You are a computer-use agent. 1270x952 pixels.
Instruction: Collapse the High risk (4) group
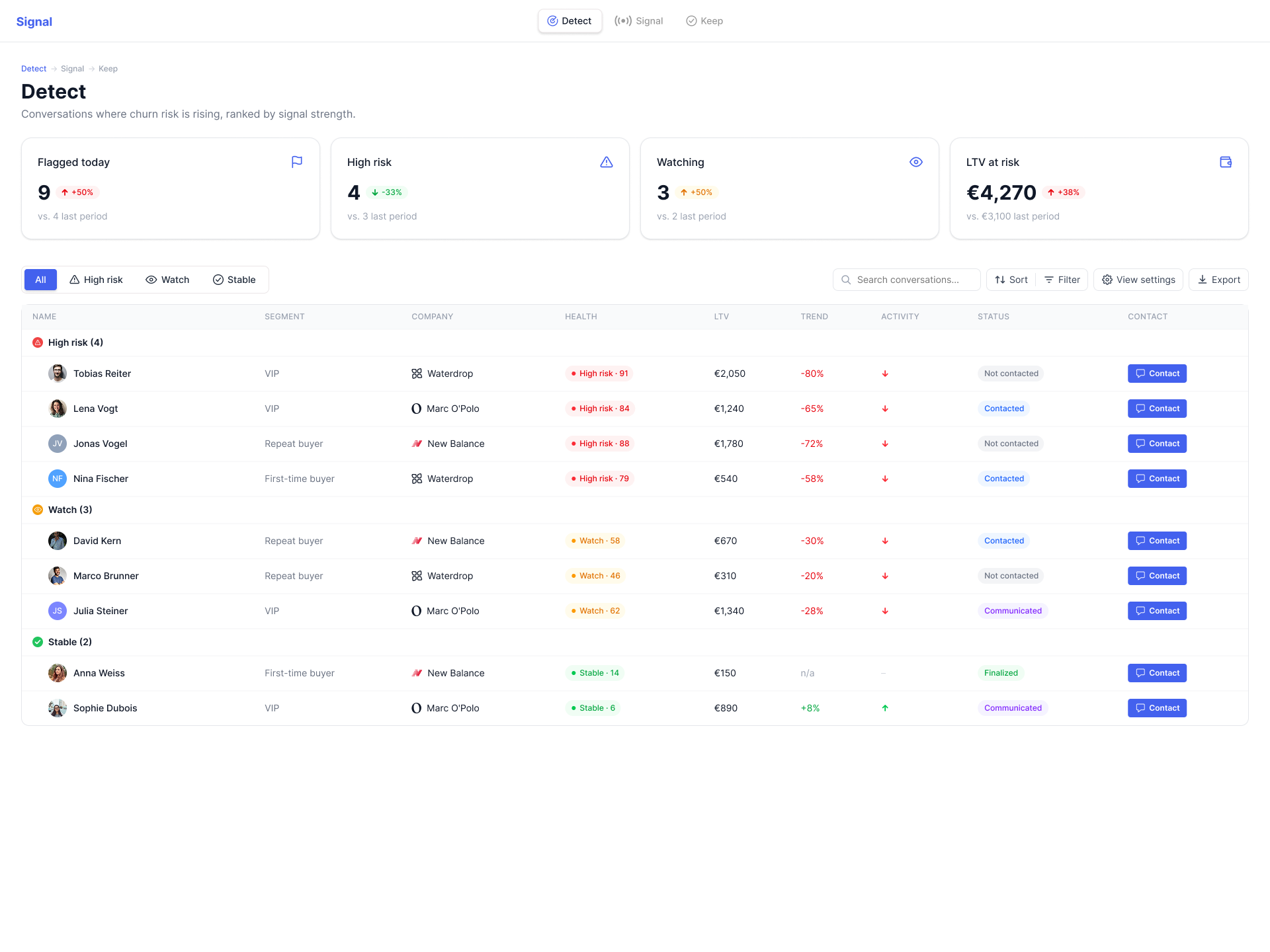tap(634, 342)
